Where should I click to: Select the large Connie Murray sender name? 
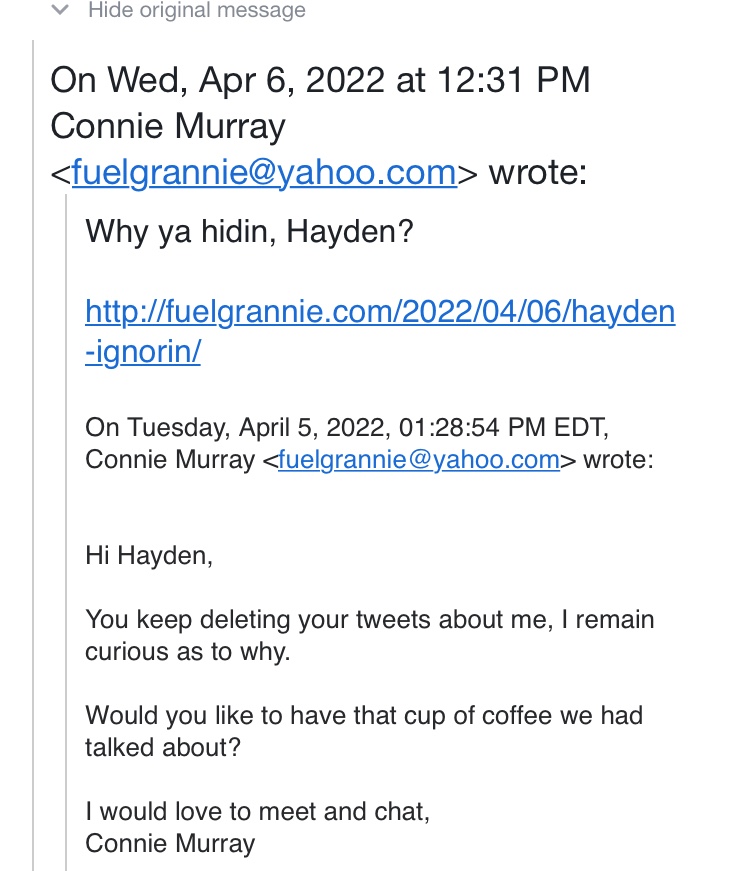(168, 126)
